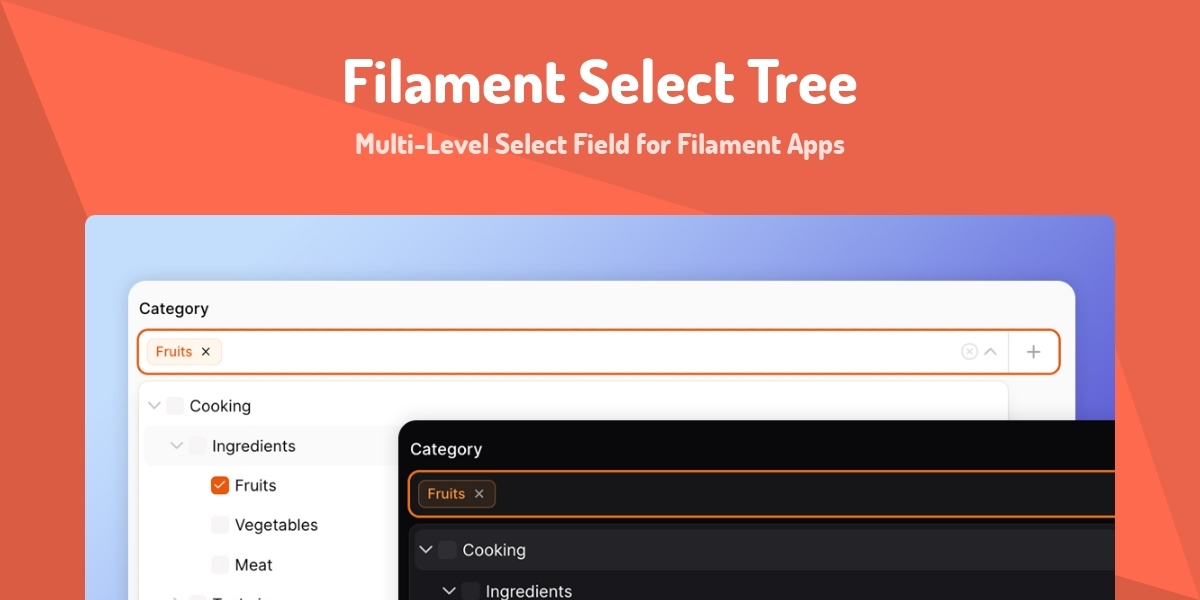
Task: Select the Vegetables tree item label
Action: click(x=276, y=525)
